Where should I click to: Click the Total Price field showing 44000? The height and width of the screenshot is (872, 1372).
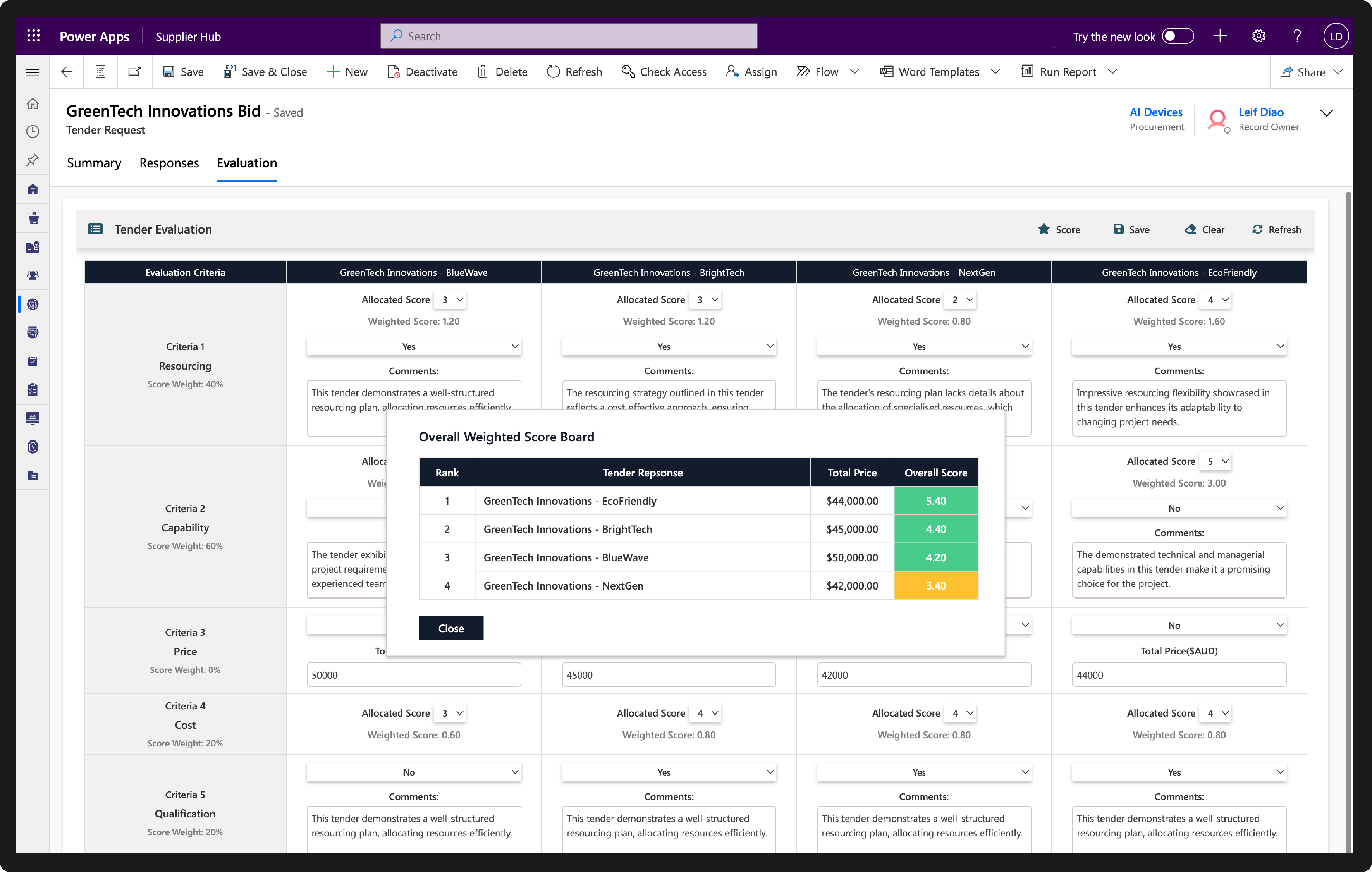click(1178, 675)
